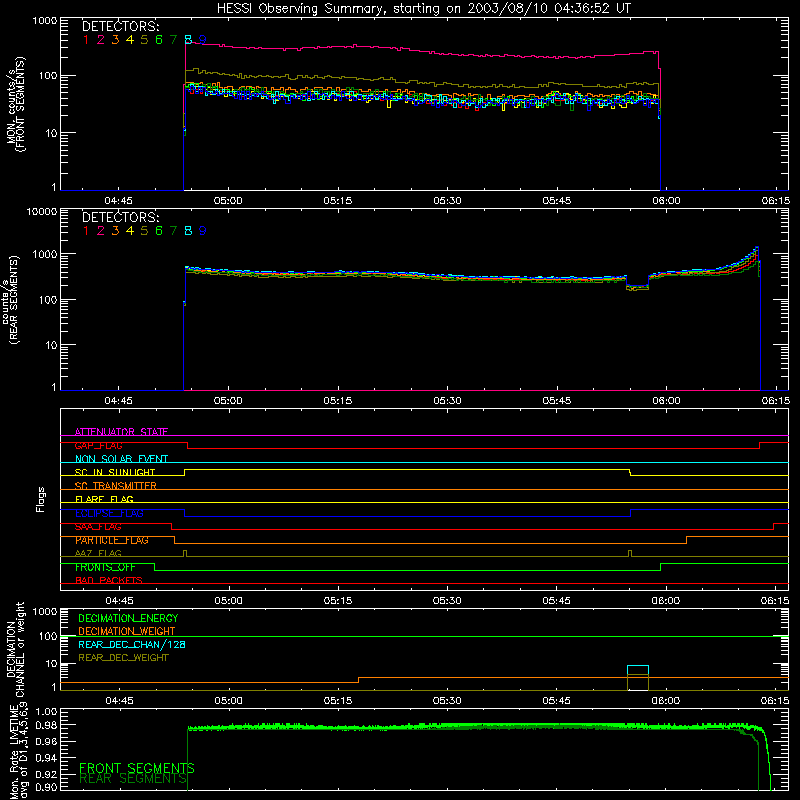Click green detector 6 in the rear segments legend
Viewport: 800px width, 800px height.
coord(159,231)
